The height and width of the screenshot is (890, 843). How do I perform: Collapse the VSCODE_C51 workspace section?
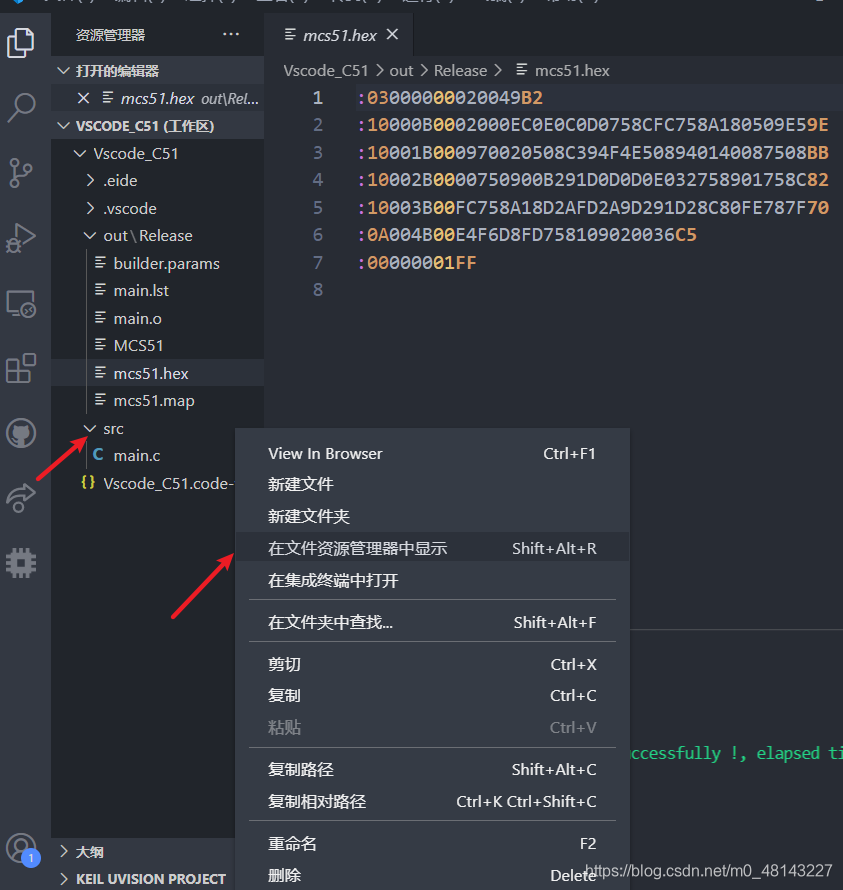pos(157,125)
